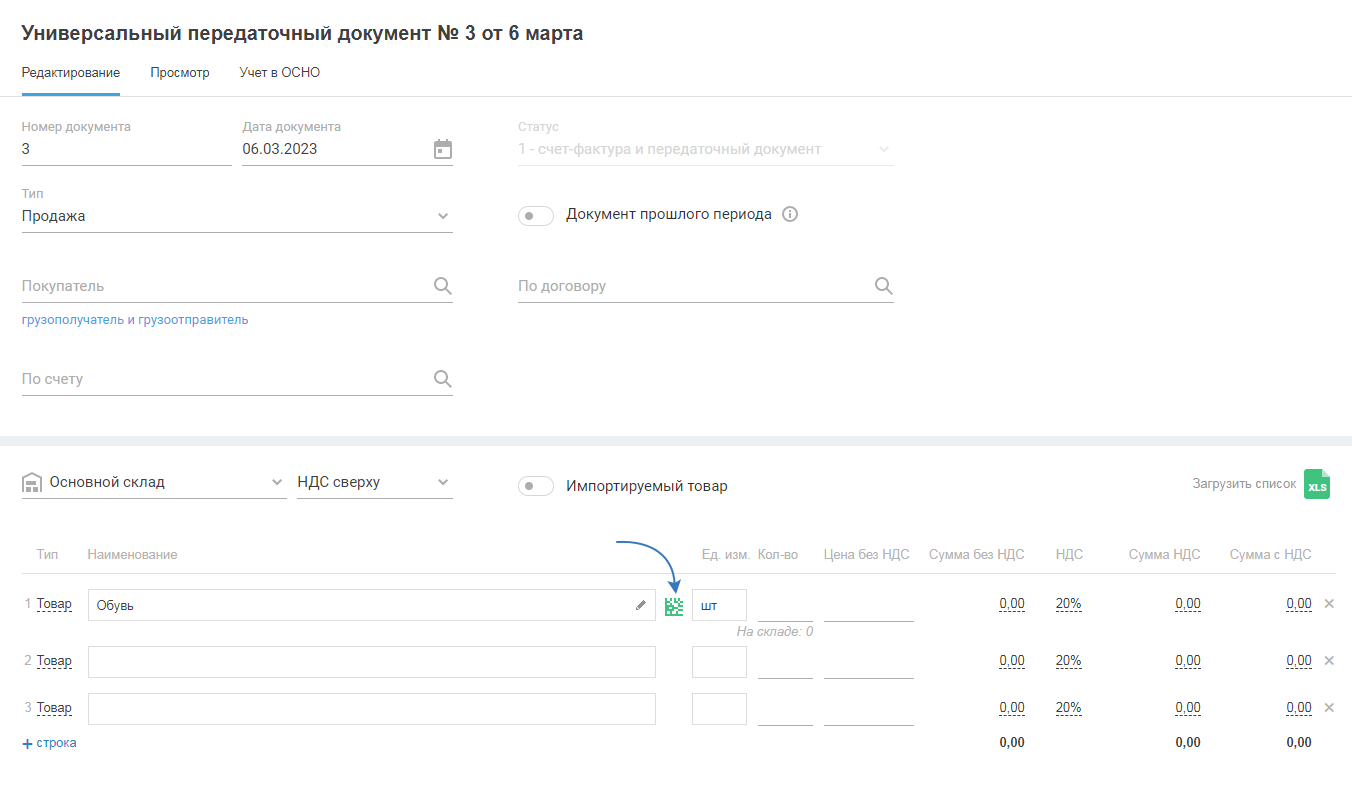Click the грузополучатель и грузоотправитель link

point(135,320)
